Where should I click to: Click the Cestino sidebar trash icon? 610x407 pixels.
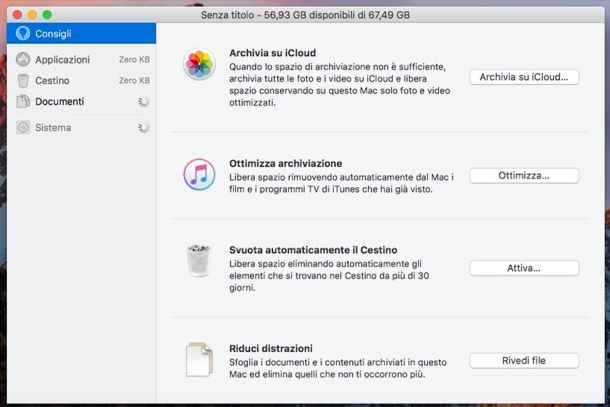point(23,81)
